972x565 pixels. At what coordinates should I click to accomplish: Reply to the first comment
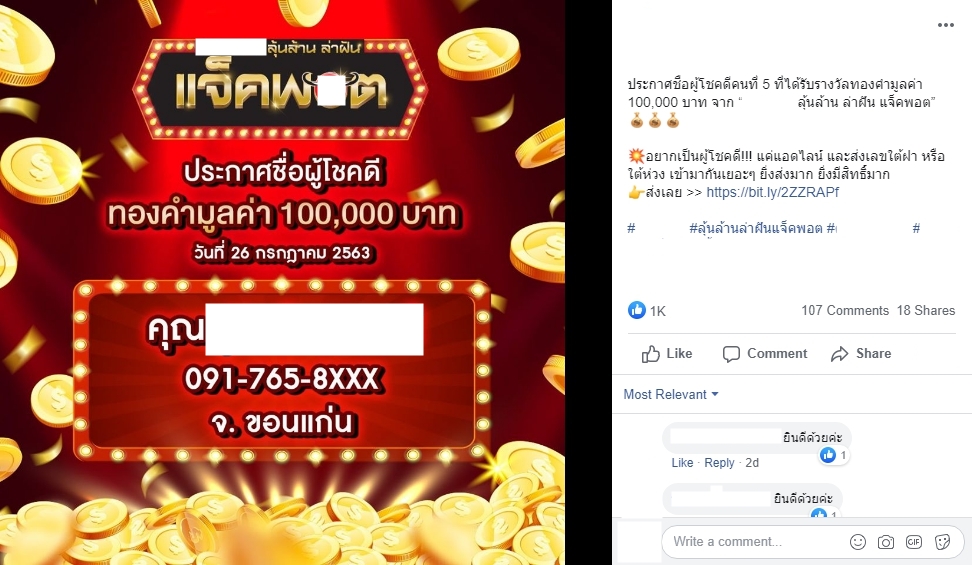(x=719, y=463)
